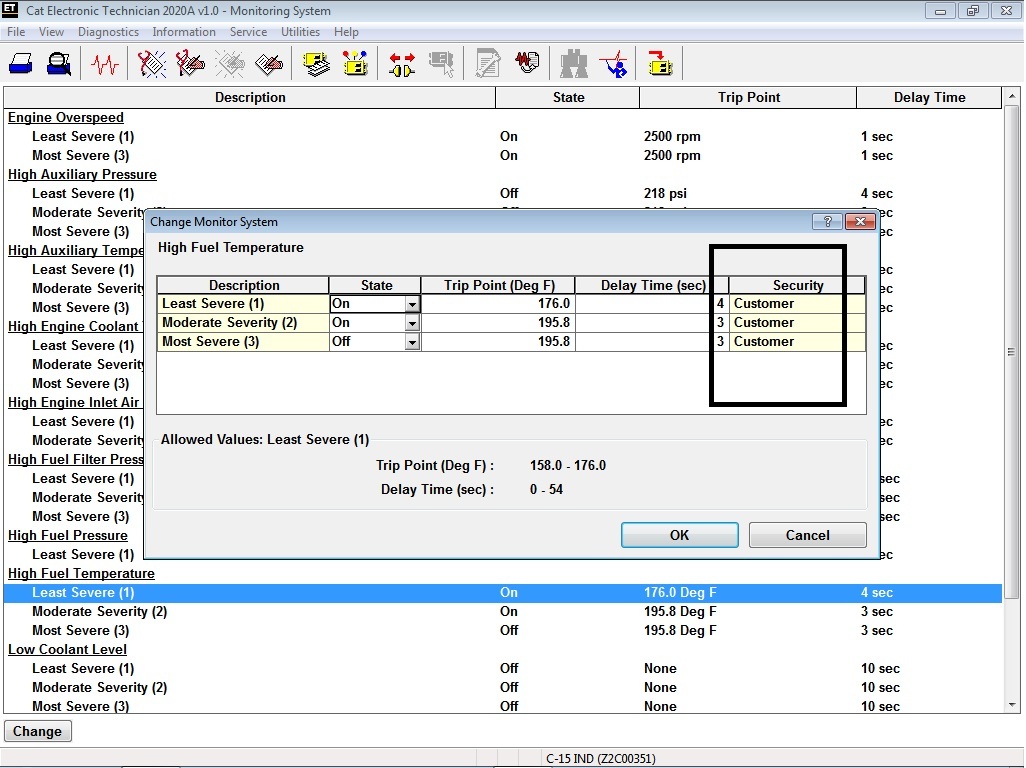The height and width of the screenshot is (768, 1026).
Task: Click C-15 IND (Z2C00351) in status bar
Action: [x=601, y=759]
